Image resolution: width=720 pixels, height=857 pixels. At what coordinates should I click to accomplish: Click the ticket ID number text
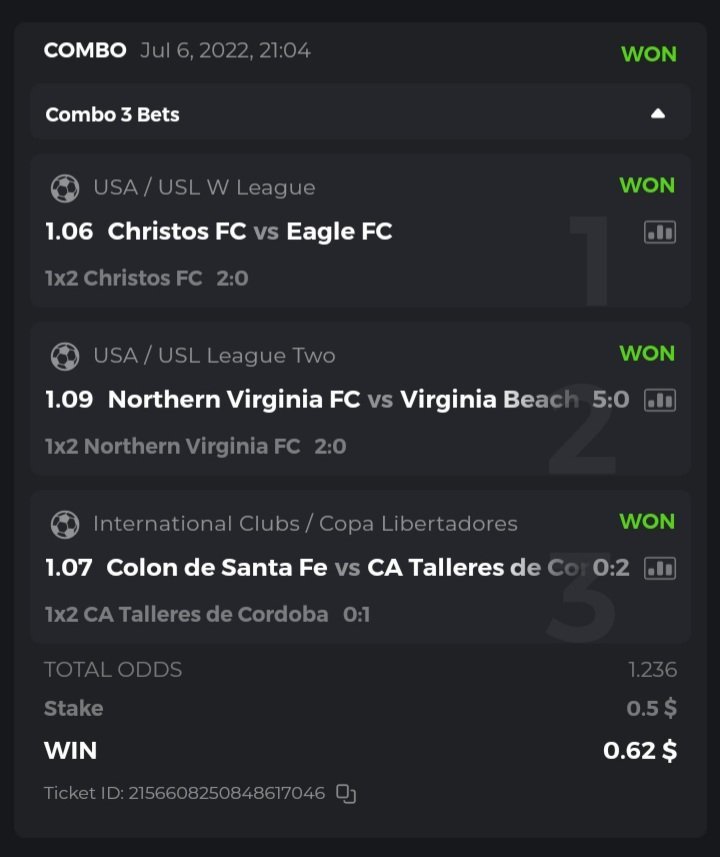[x=227, y=793]
